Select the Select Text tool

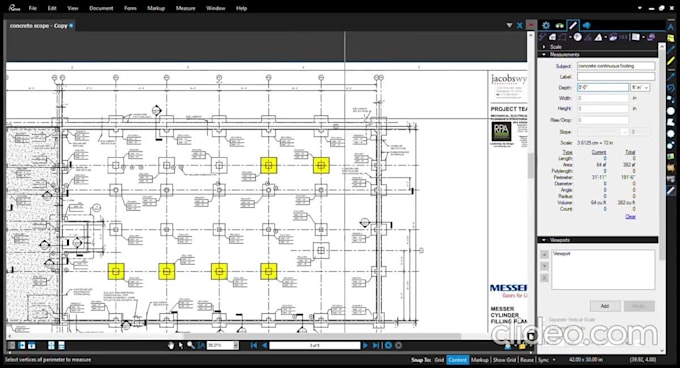(201, 345)
